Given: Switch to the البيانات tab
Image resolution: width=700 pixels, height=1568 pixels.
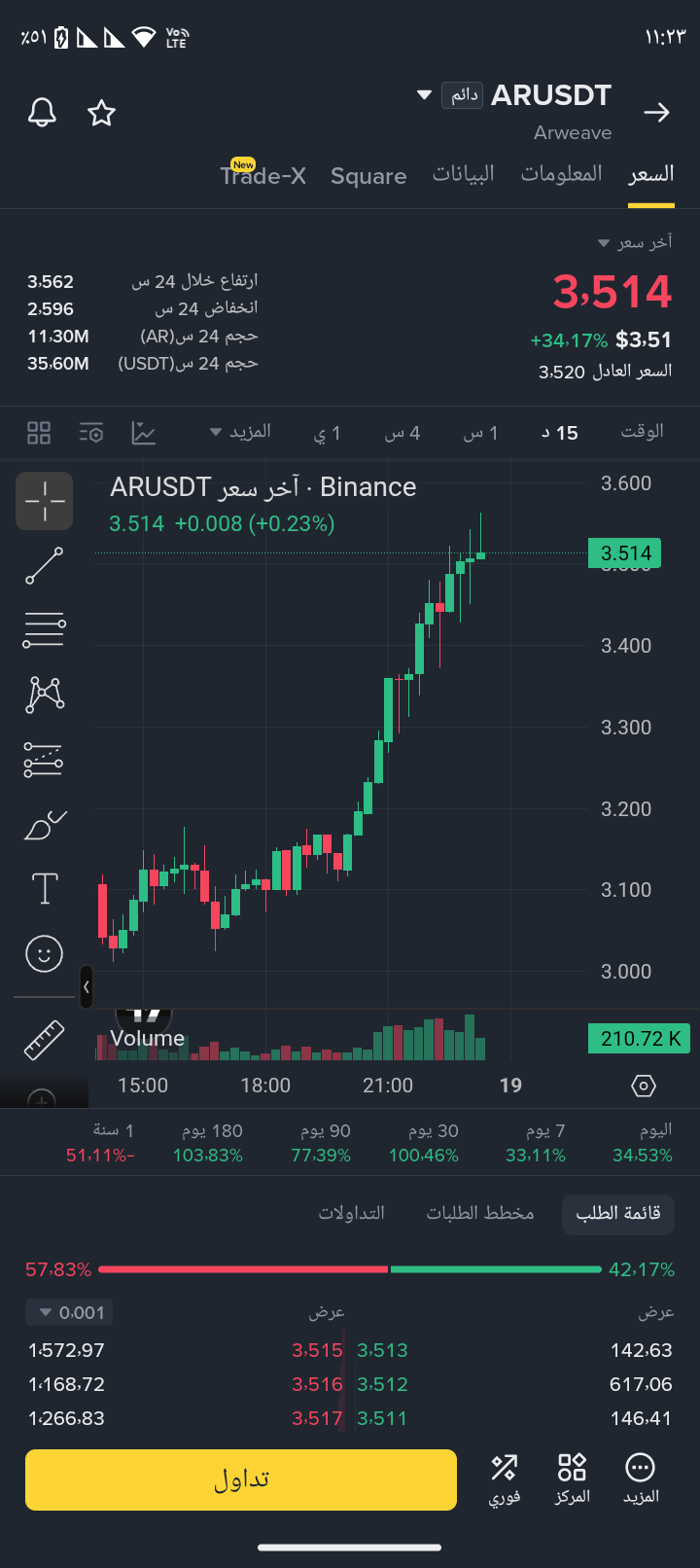Looking at the screenshot, I should [x=464, y=174].
